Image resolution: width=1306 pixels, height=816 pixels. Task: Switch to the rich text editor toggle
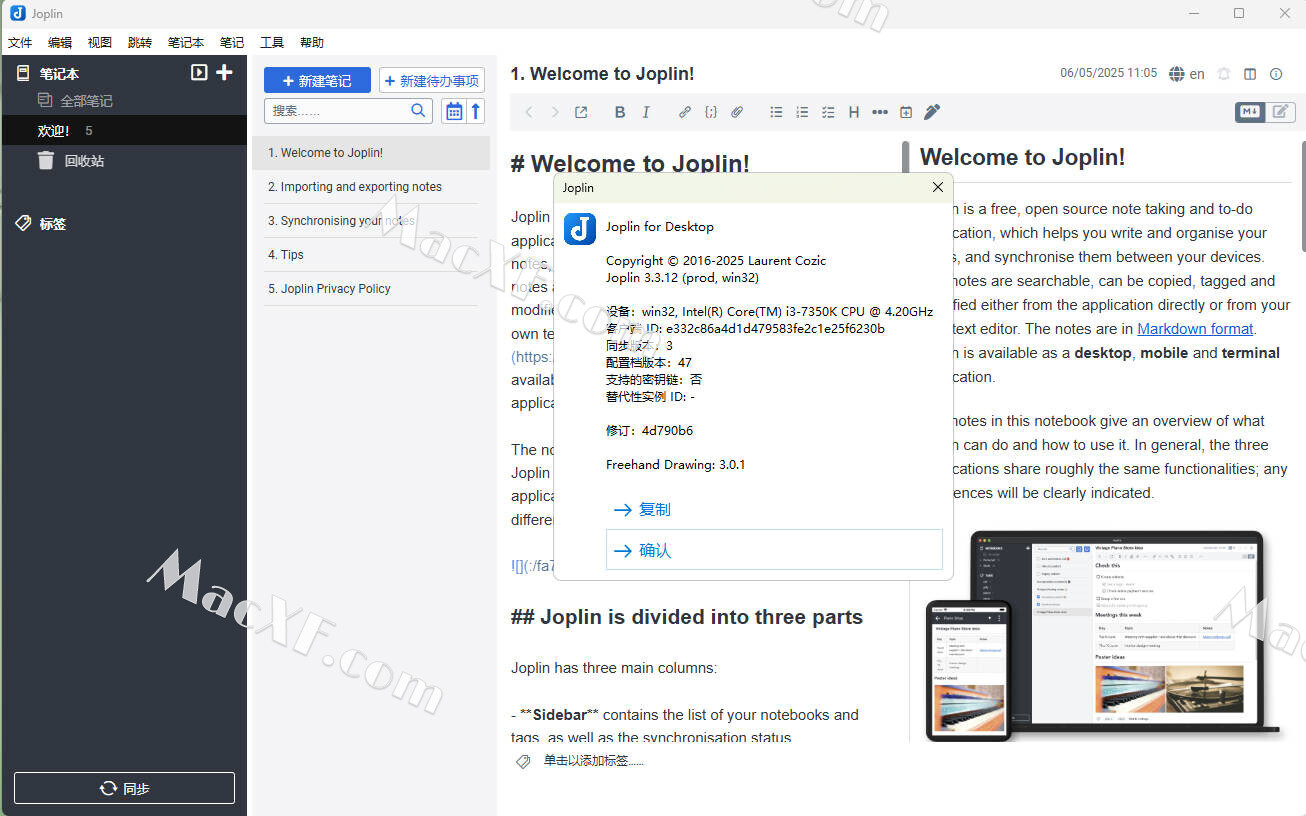pyautogui.click(x=1280, y=112)
